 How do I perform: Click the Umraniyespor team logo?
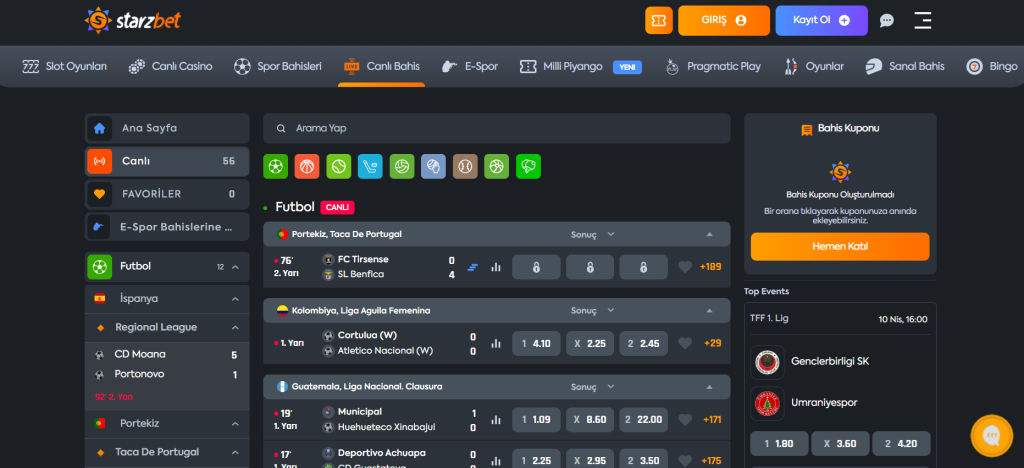coord(767,403)
